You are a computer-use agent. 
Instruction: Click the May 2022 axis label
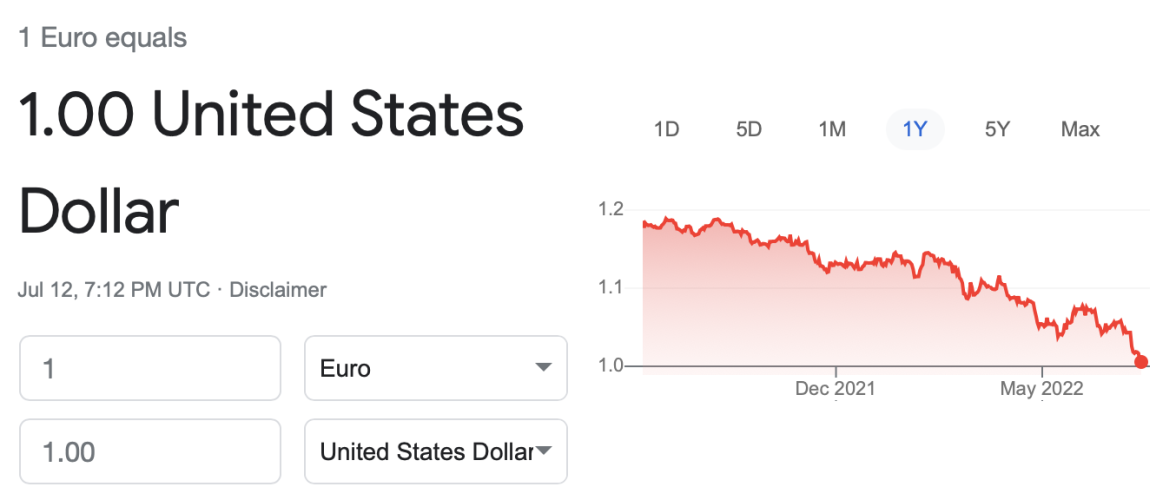tap(1041, 388)
